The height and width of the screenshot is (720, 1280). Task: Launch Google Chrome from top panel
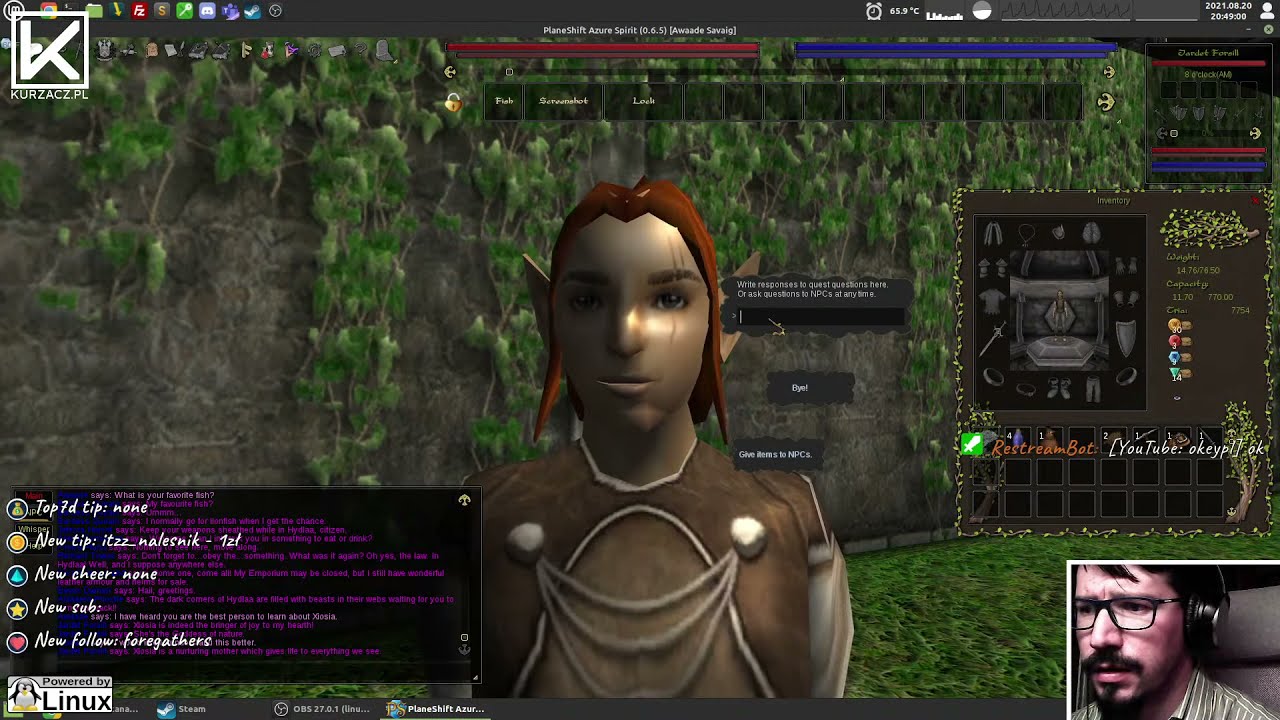(48, 11)
